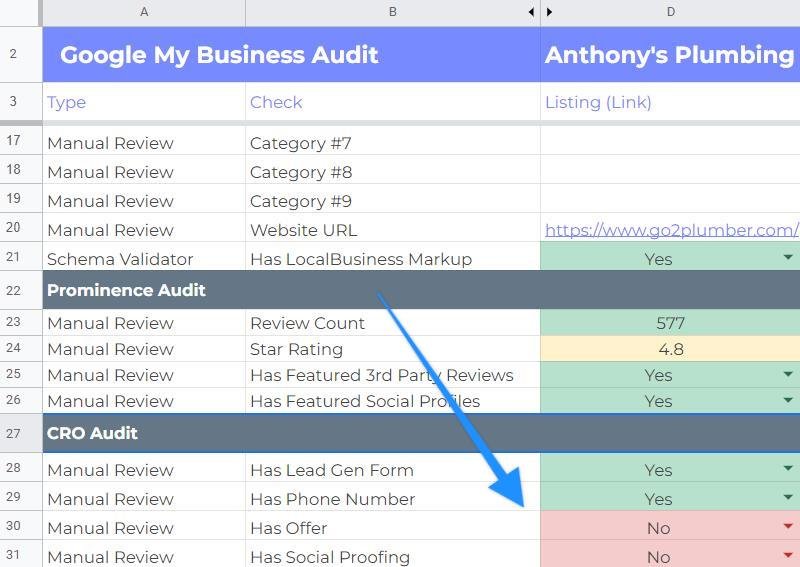Click the Anthony's Plumbing header cell
The width and height of the screenshot is (800, 567).
click(x=670, y=55)
